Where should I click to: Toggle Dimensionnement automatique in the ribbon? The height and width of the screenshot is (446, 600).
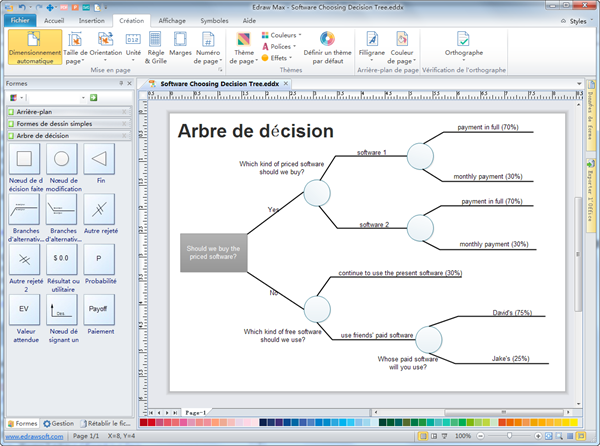click(x=32, y=47)
